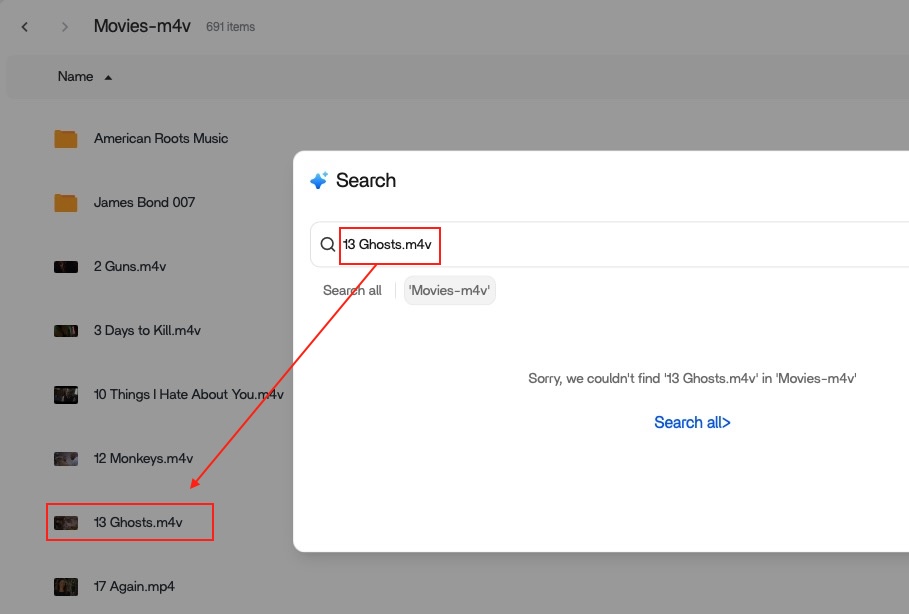
Task: Select the 17 Again.mp4 thumbnail
Action: coord(66,587)
